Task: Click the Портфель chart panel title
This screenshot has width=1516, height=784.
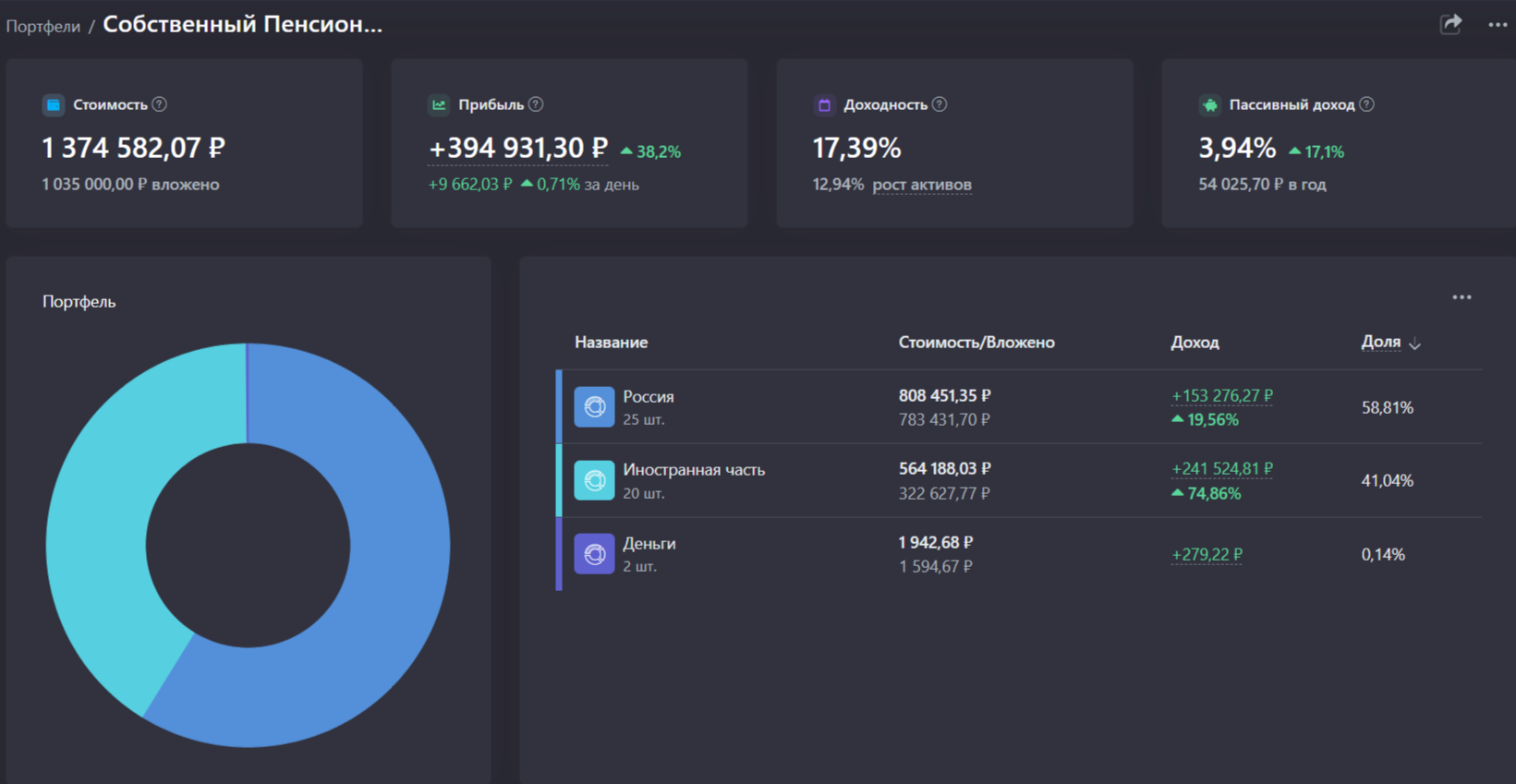Action: coord(79,302)
